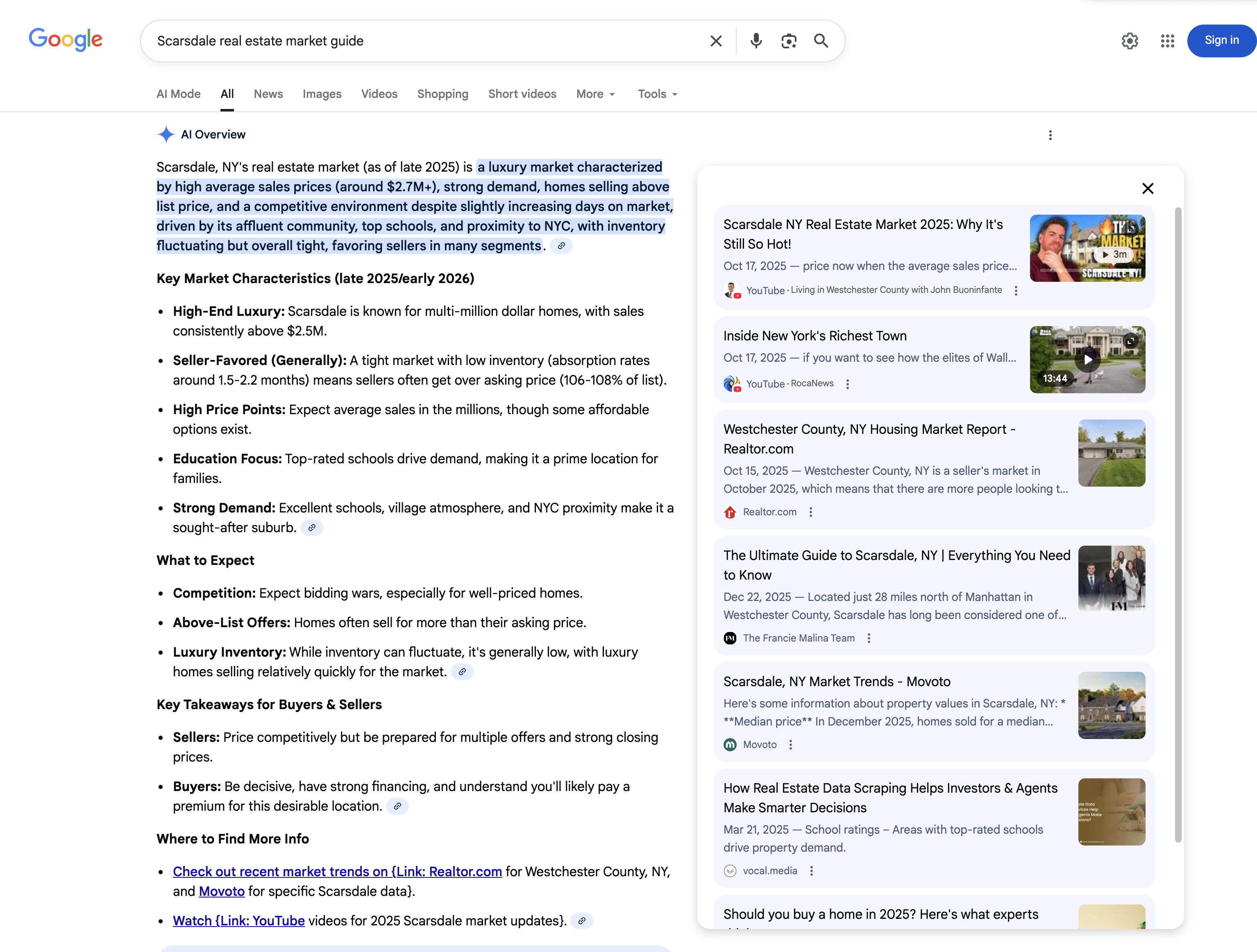
Task: Play Inside New York's Richest Town video
Action: (1087, 360)
